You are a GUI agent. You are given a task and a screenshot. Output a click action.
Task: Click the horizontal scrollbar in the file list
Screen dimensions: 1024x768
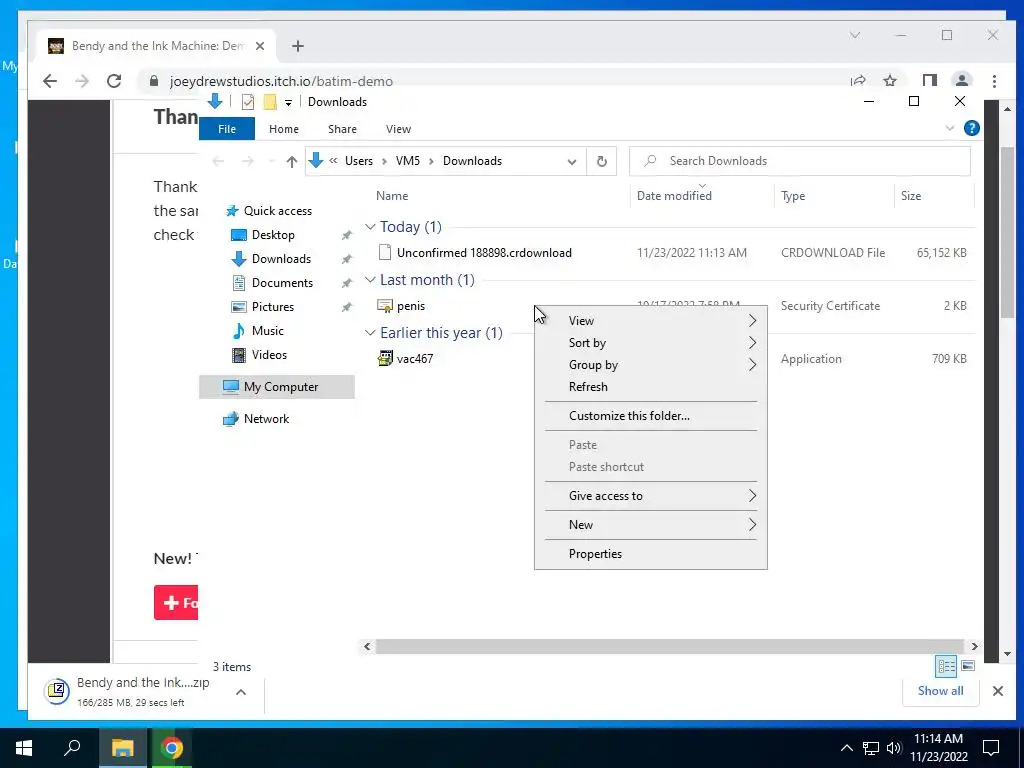coord(669,647)
